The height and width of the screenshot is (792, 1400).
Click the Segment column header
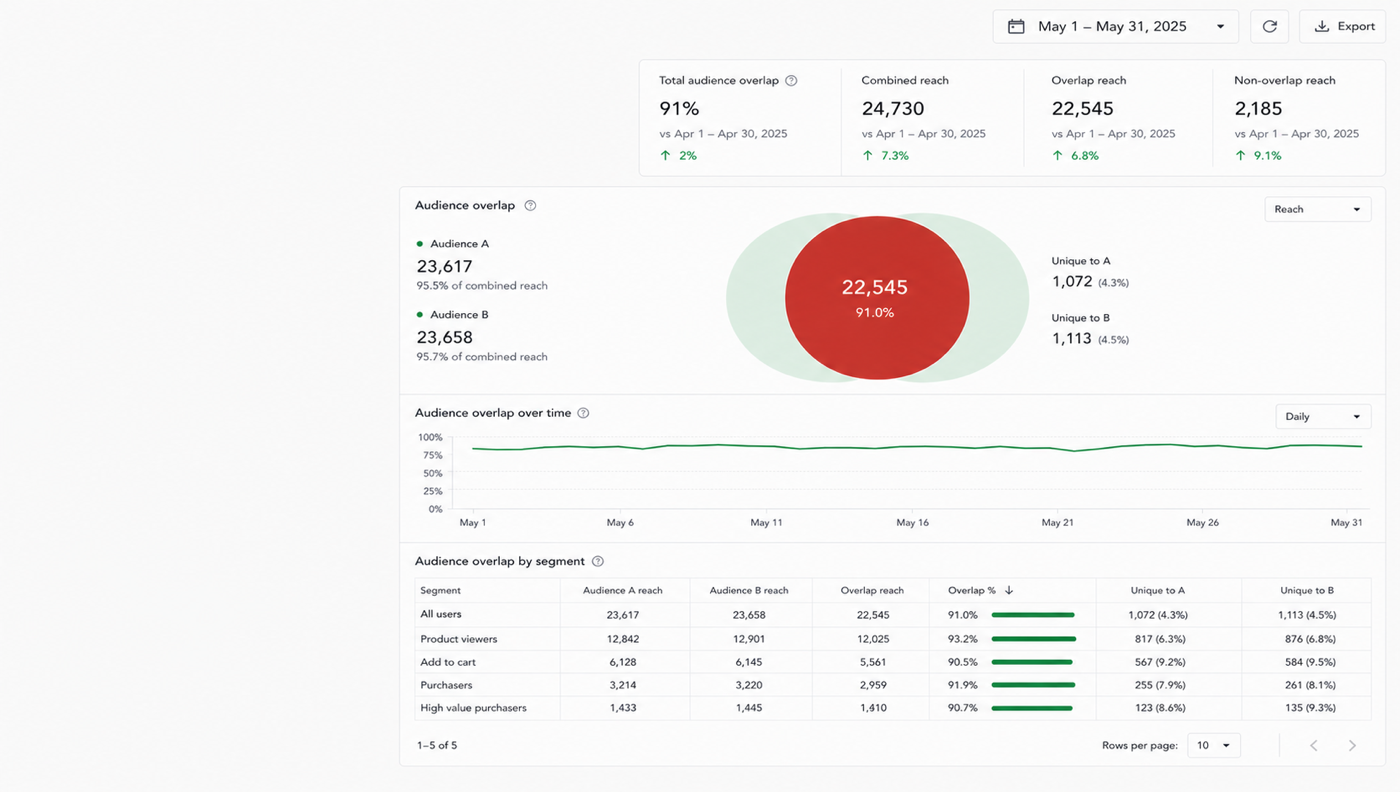coord(440,591)
